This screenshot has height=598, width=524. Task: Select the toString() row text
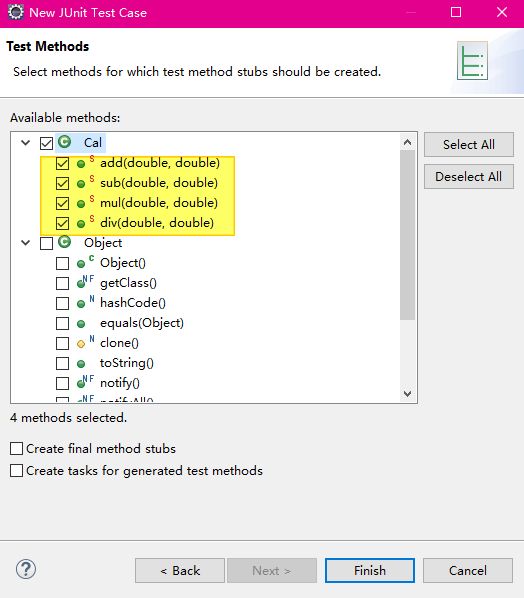coord(127,363)
